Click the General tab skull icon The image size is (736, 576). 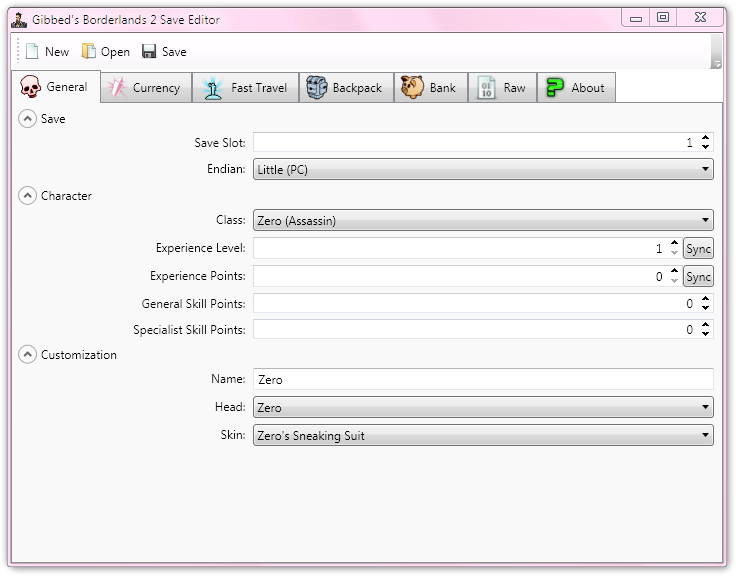coord(31,87)
